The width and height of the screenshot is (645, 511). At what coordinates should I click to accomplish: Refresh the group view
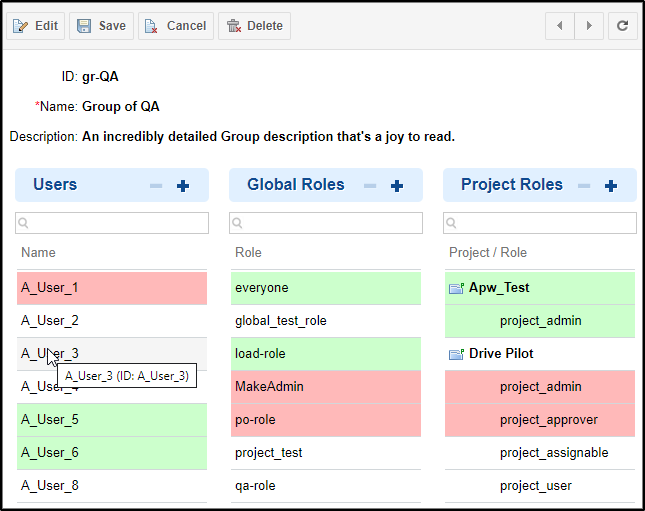click(x=622, y=26)
